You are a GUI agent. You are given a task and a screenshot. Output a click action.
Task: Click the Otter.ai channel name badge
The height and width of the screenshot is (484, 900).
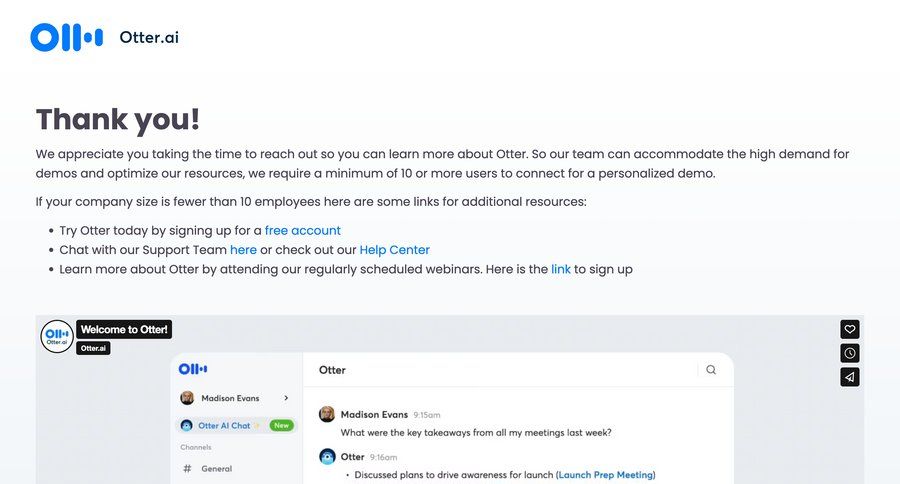pos(93,348)
